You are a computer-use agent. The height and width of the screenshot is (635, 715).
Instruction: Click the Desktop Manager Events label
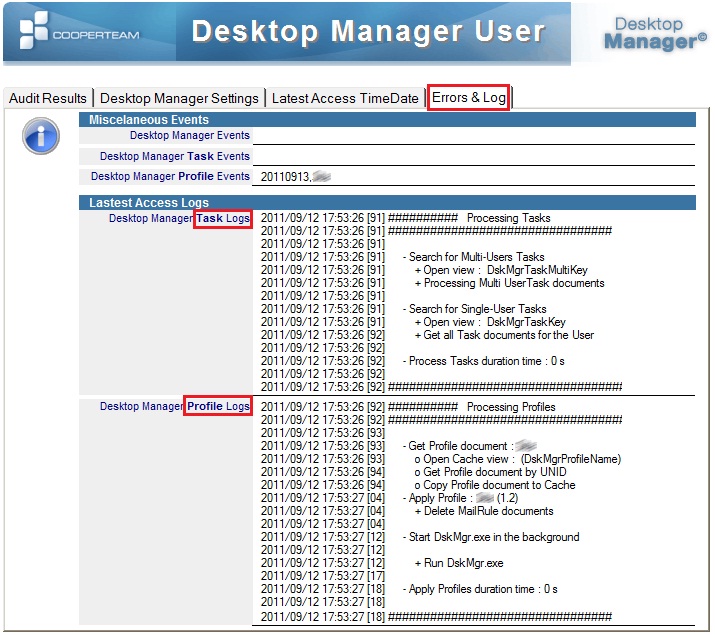[190, 135]
